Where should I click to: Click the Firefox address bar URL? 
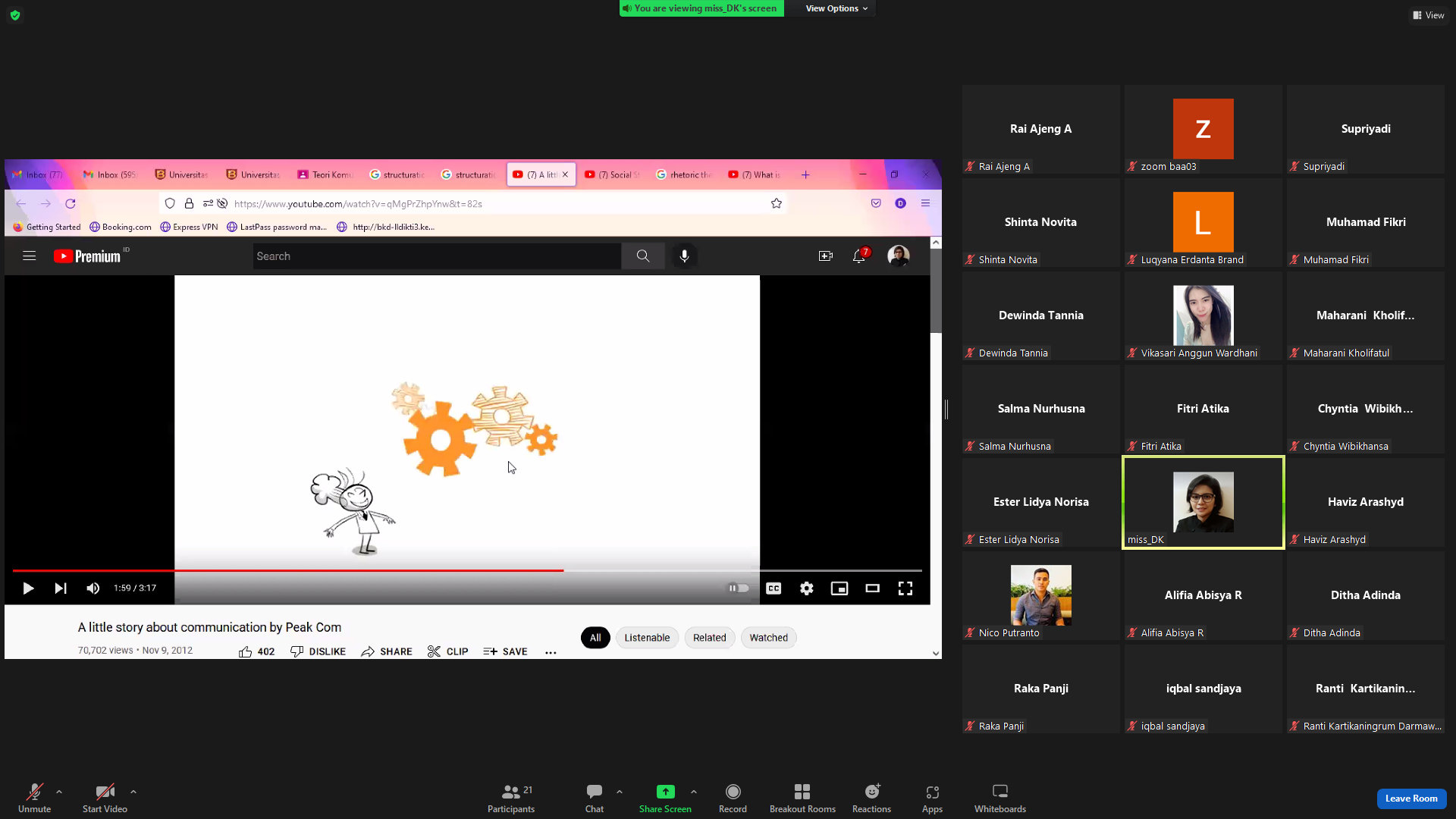point(358,204)
